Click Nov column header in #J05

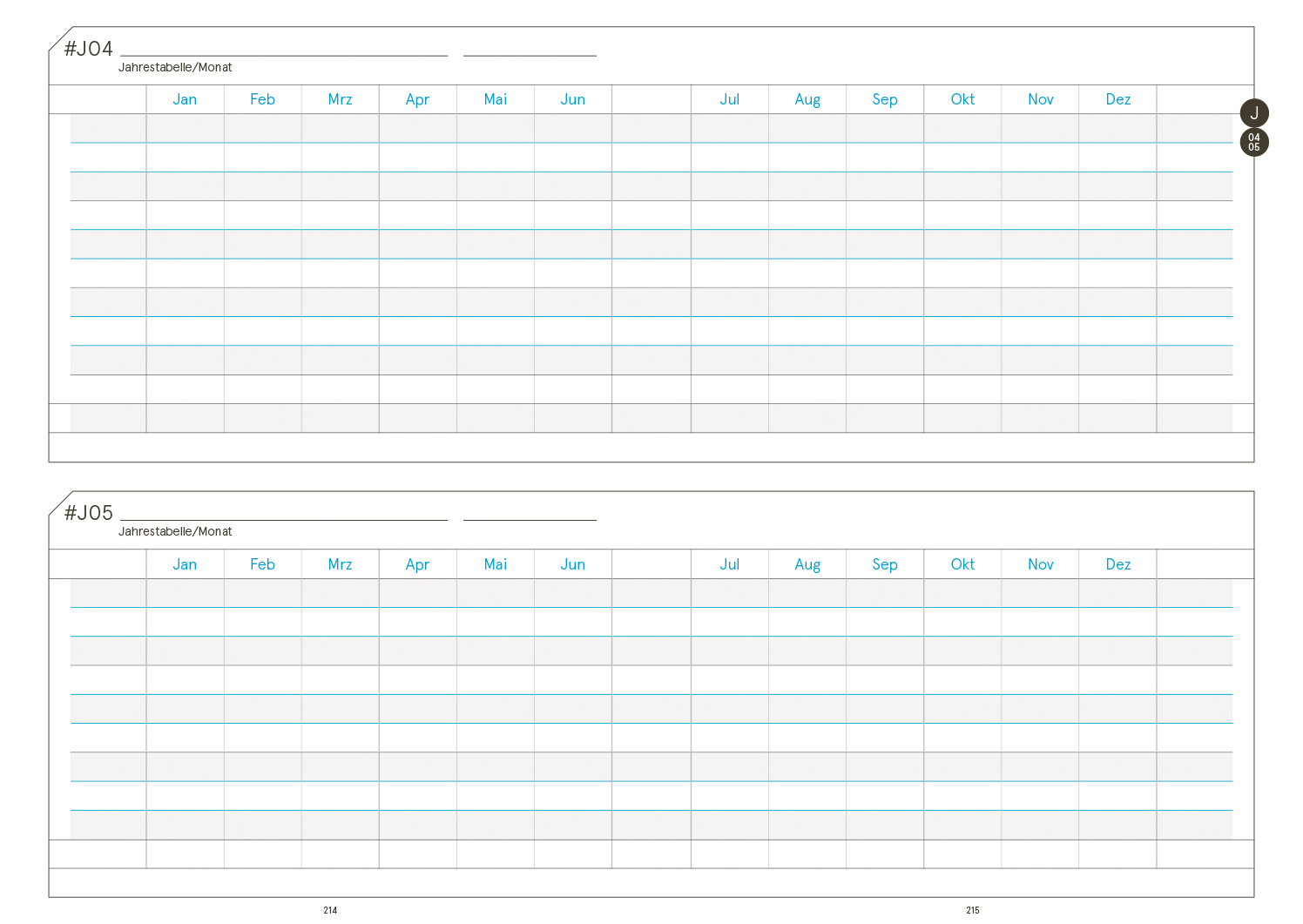coord(1041,564)
